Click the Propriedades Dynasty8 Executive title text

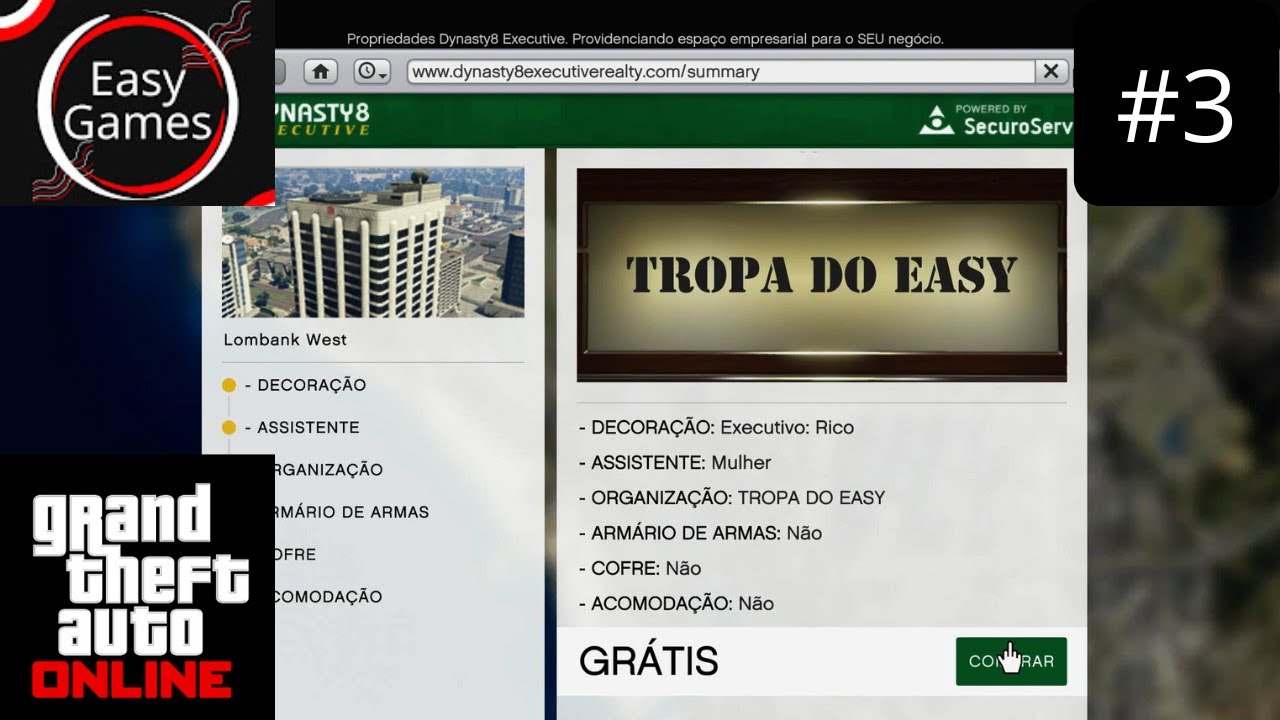(x=645, y=39)
